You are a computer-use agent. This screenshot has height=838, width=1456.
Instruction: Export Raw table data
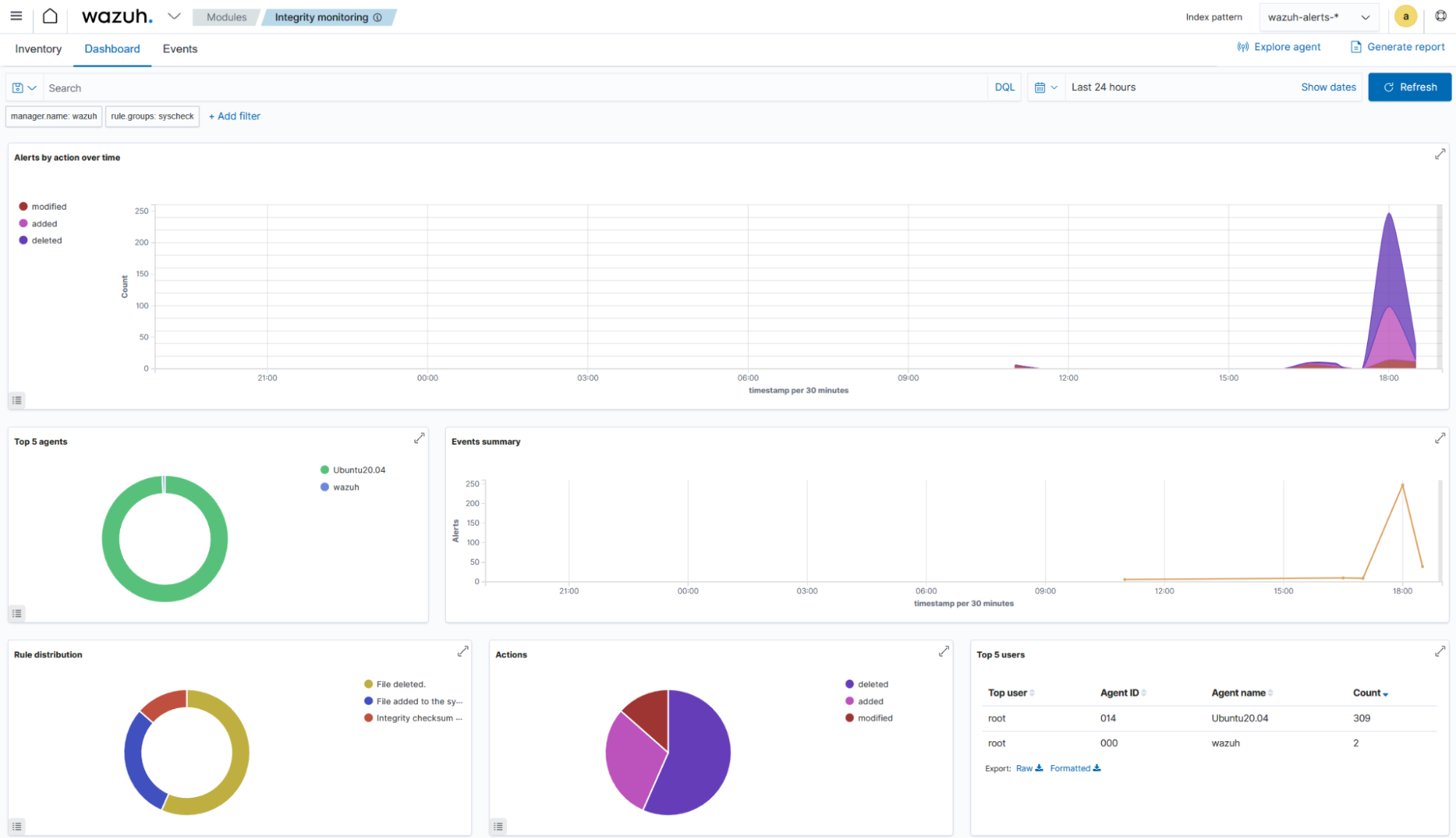(x=1029, y=769)
